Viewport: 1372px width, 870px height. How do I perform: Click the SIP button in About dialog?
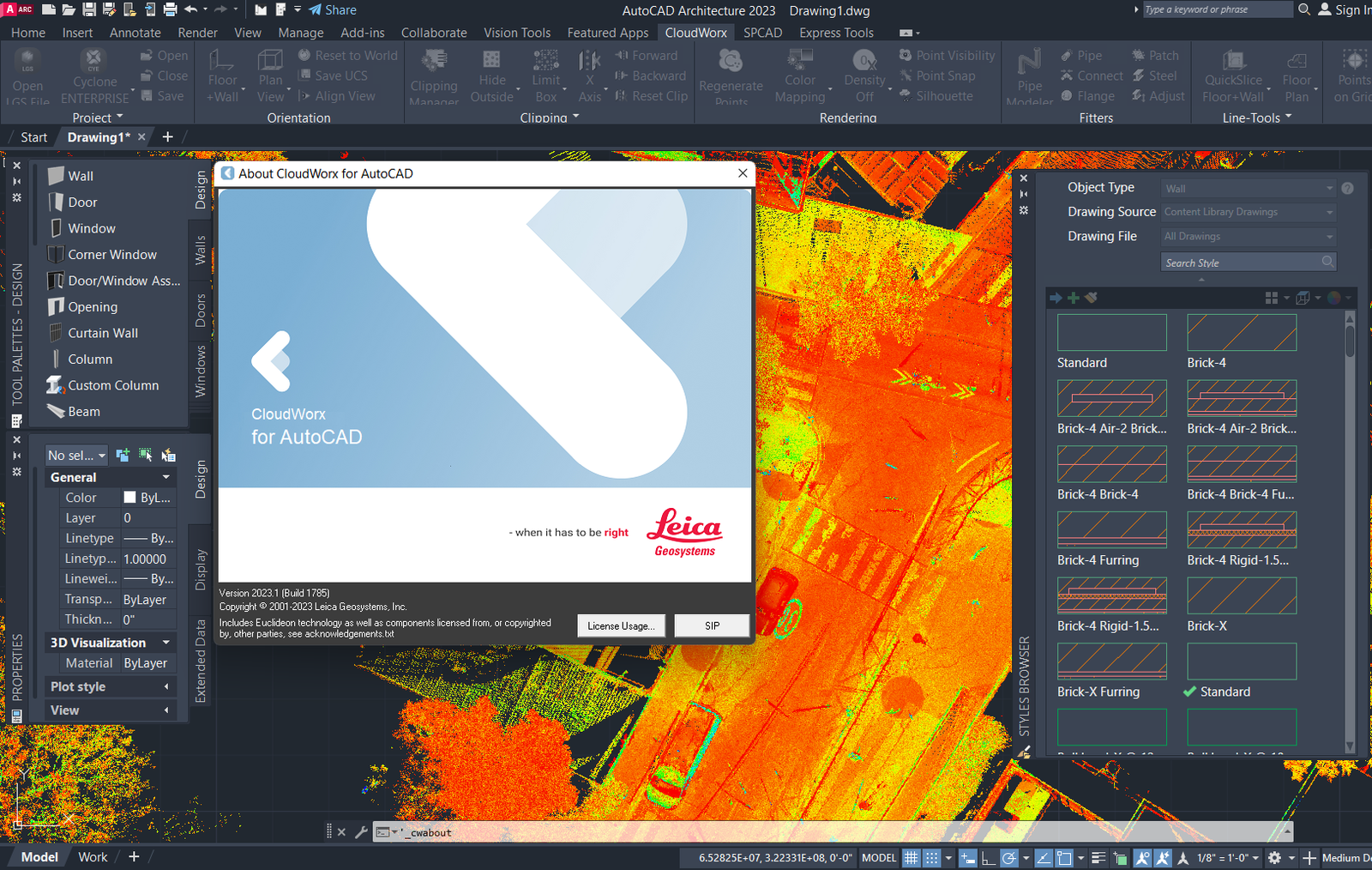pyautogui.click(x=712, y=625)
